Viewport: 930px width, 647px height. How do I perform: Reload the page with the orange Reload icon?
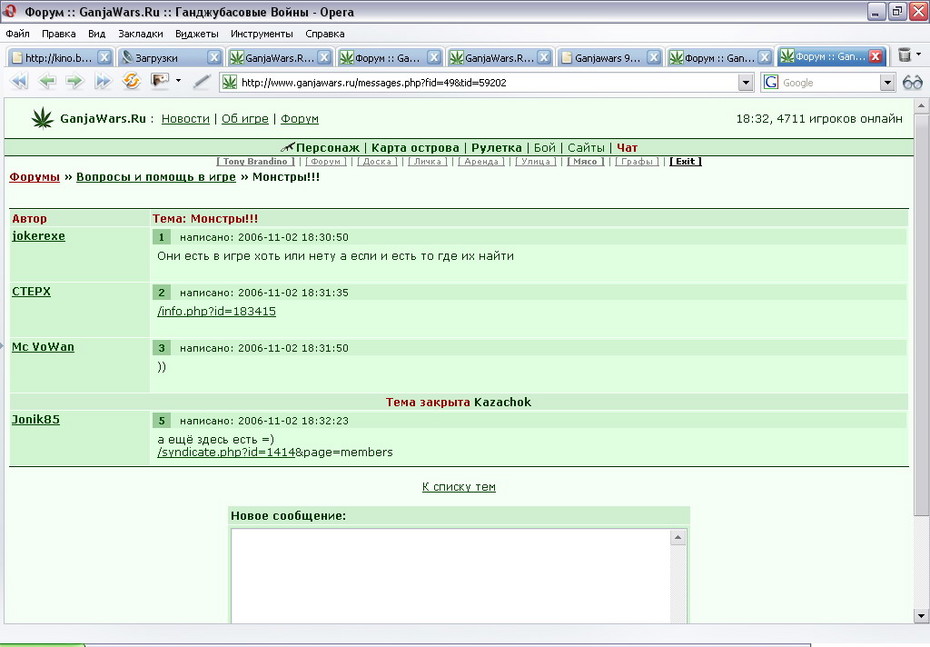(131, 81)
